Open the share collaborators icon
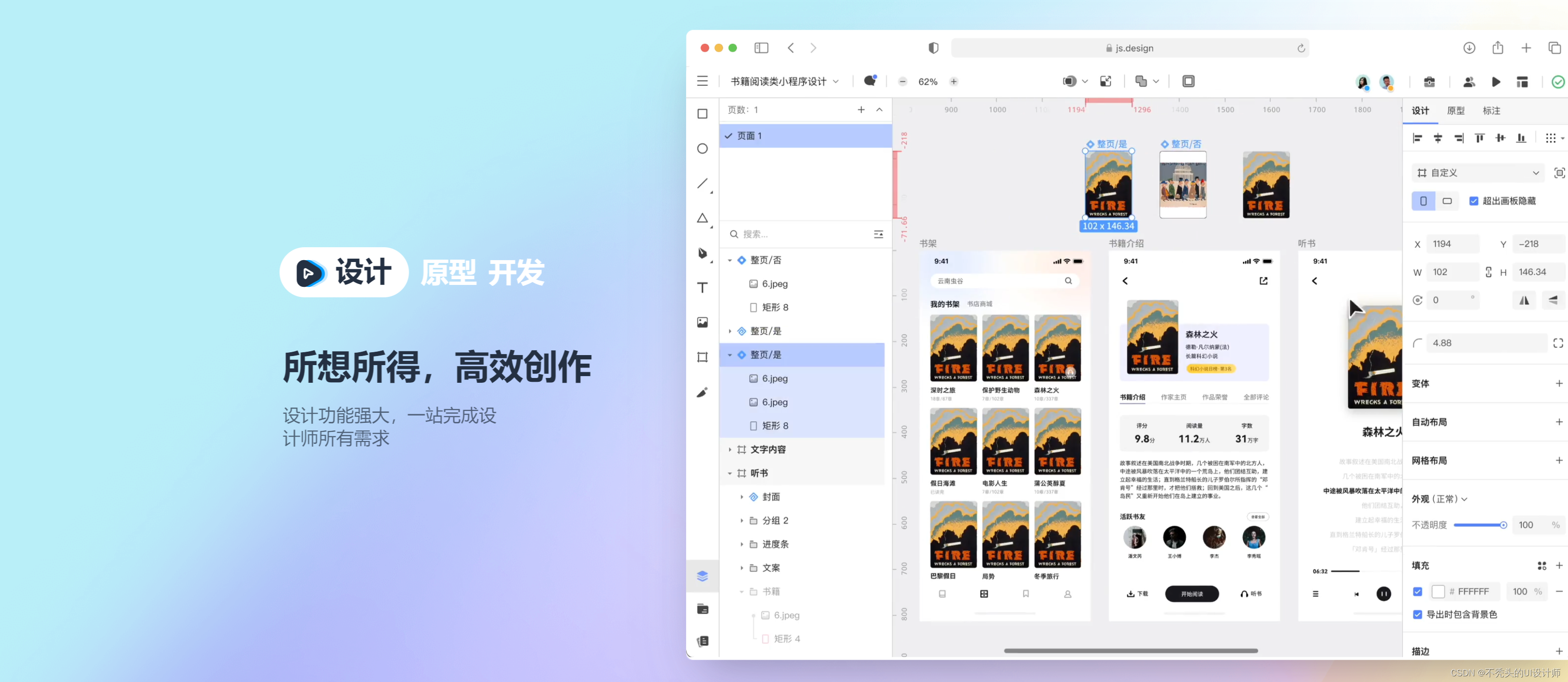Screen dimensions: 1568x682 [1469, 82]
